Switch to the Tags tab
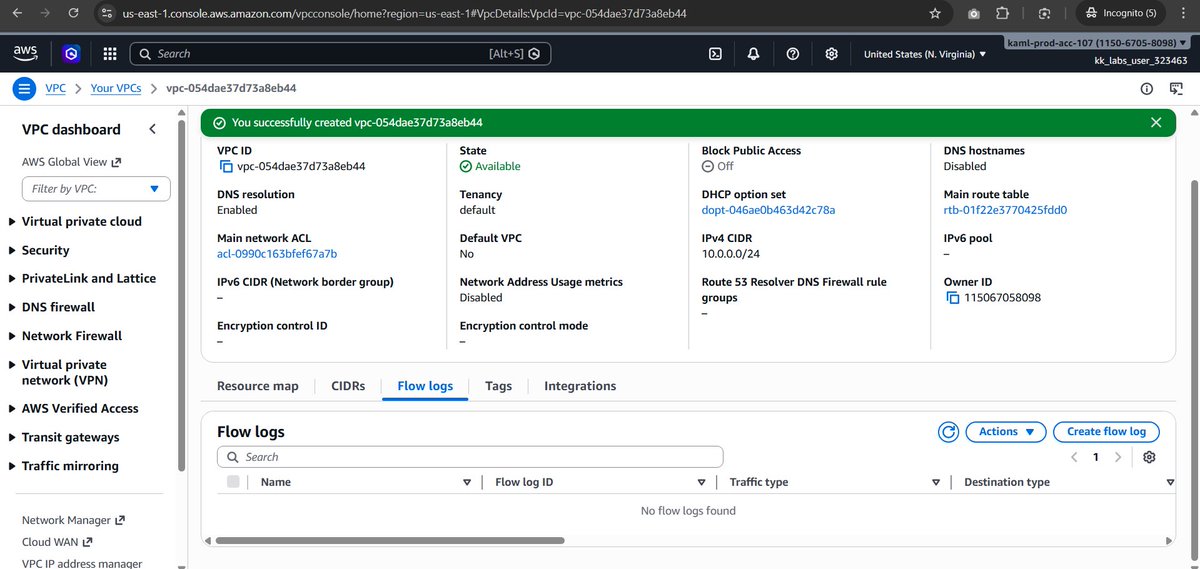Image resolution: width=1200 pixels, height=569 pixels. click(x=498, y=386)
